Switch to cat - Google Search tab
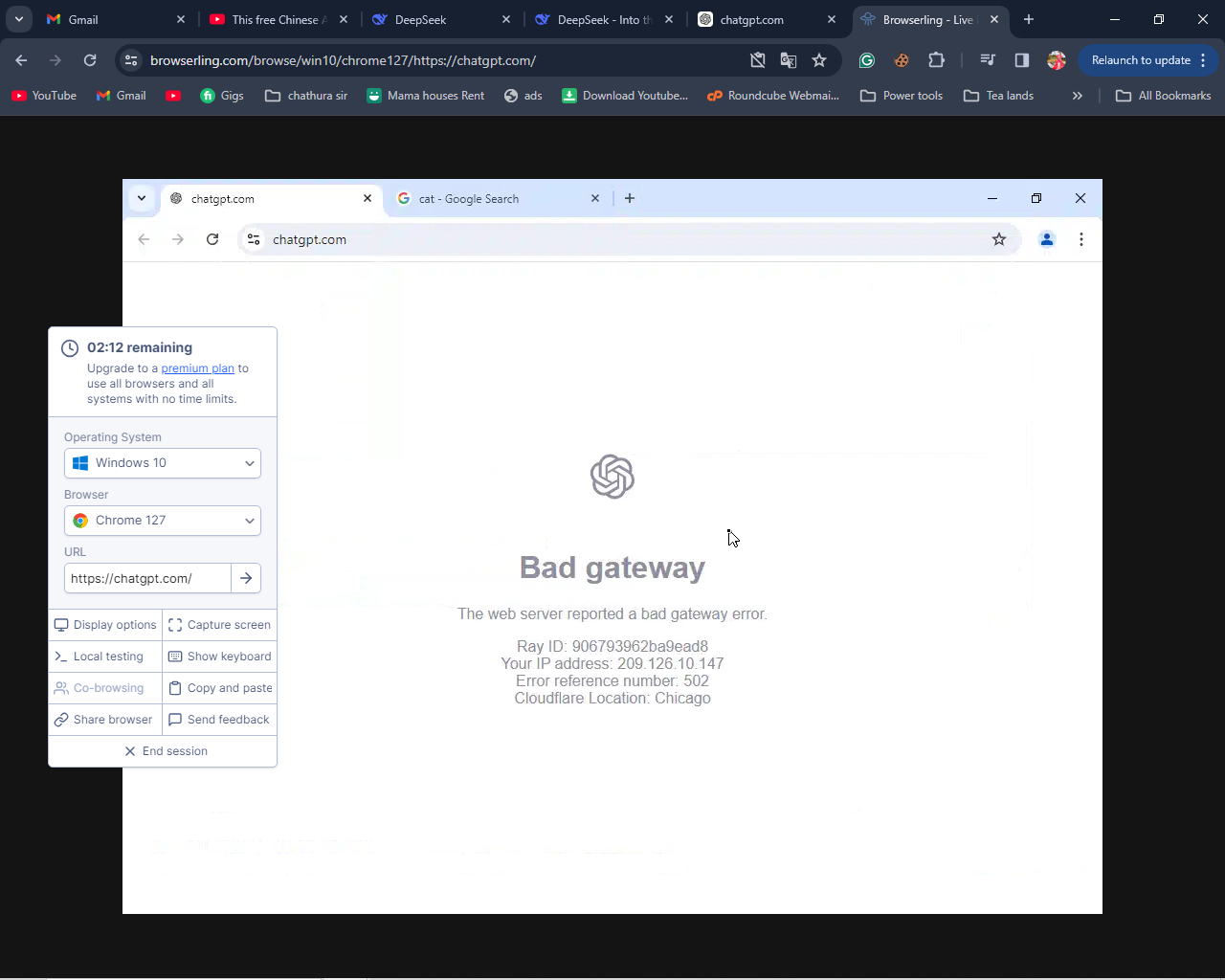This screenshot has width=1225, height=980. [x=498, y=199]
